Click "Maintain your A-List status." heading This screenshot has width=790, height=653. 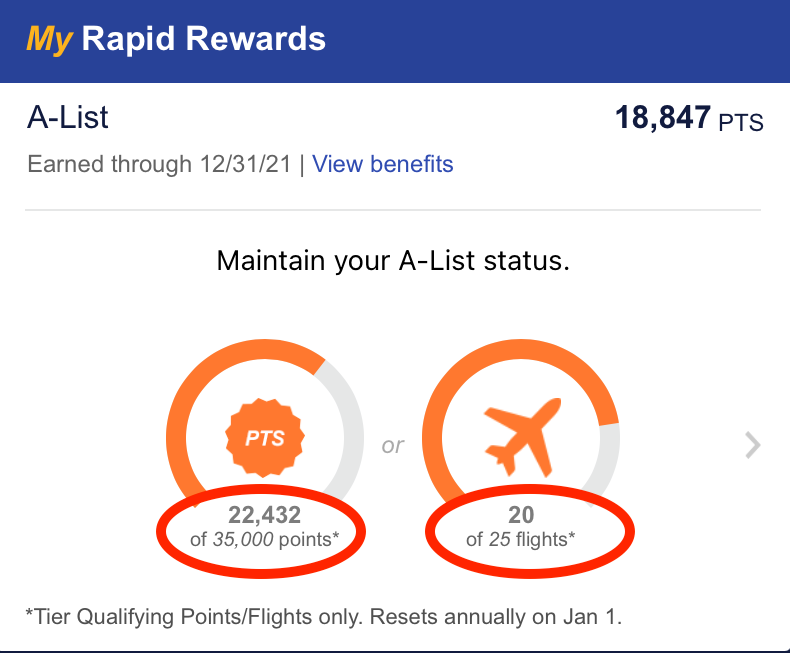pos(393,263)
